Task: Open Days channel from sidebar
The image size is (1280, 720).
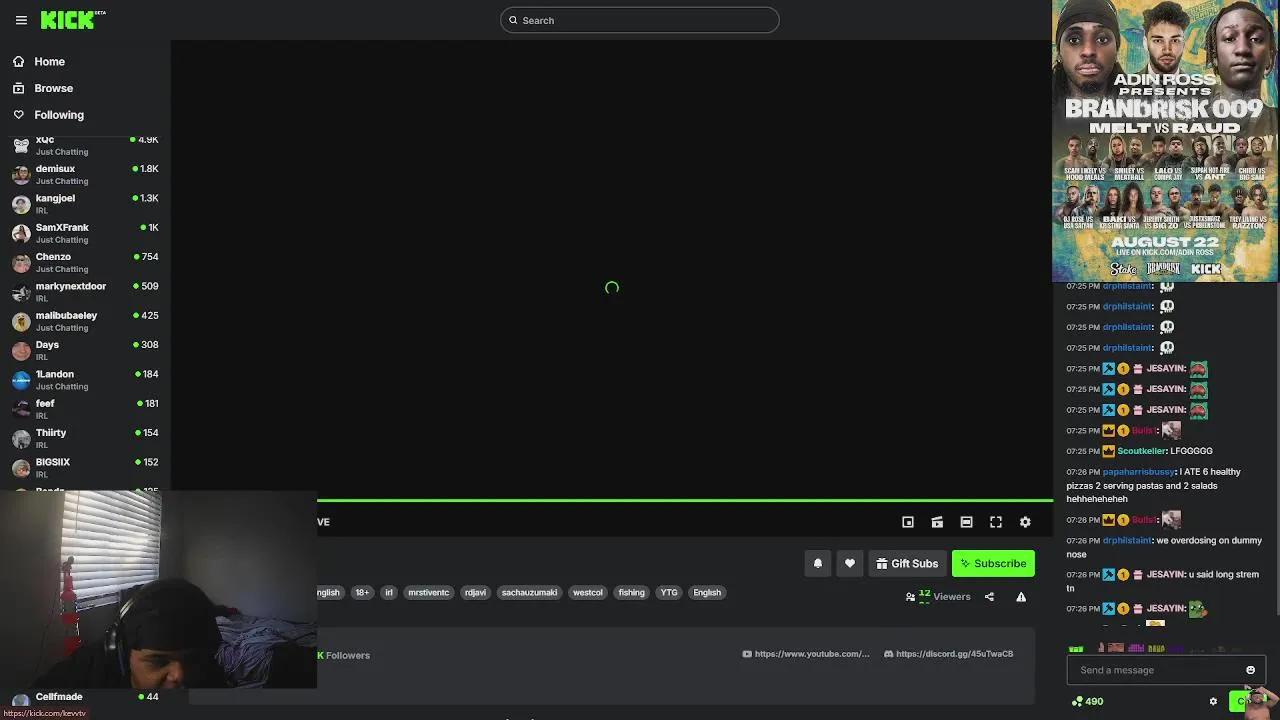Action: pos(85,350)
